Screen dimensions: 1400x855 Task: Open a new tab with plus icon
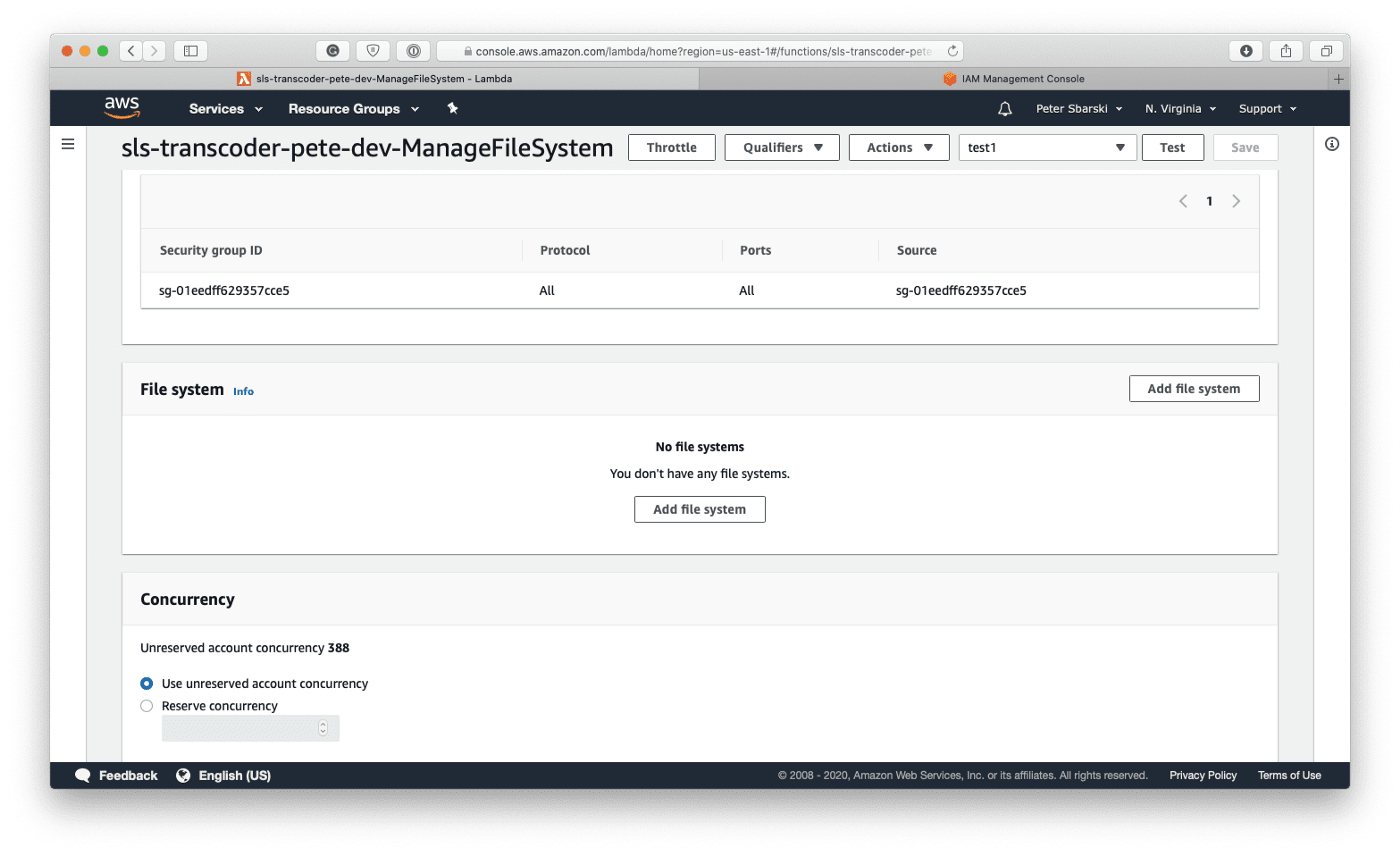pyautogui.click(x=1339, y=78)
